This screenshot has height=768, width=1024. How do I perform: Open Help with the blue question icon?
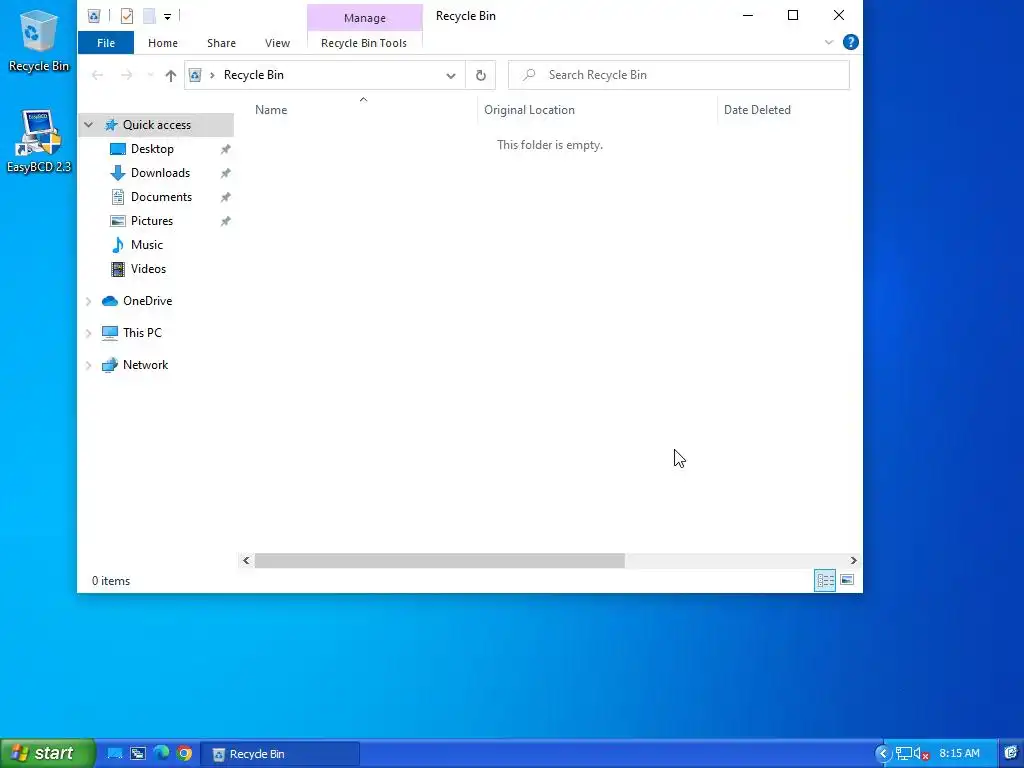(x=850, y=42)
